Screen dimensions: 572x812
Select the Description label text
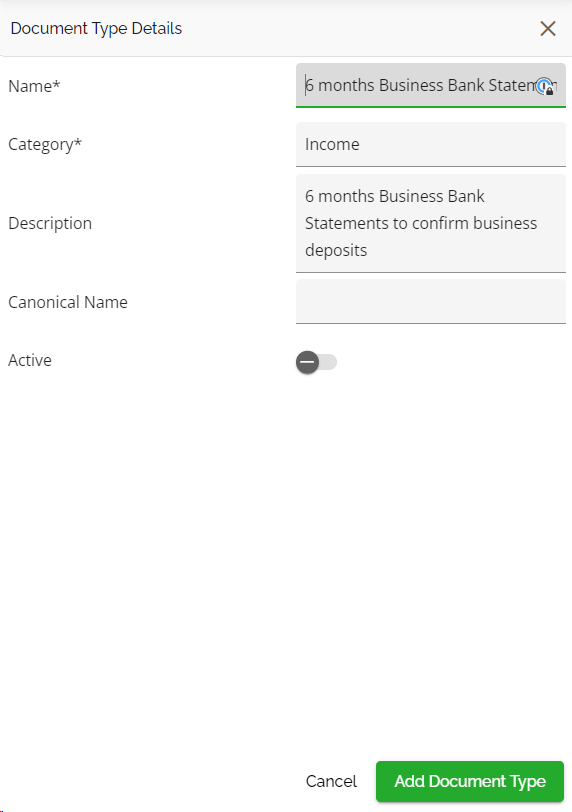(50, 223)
